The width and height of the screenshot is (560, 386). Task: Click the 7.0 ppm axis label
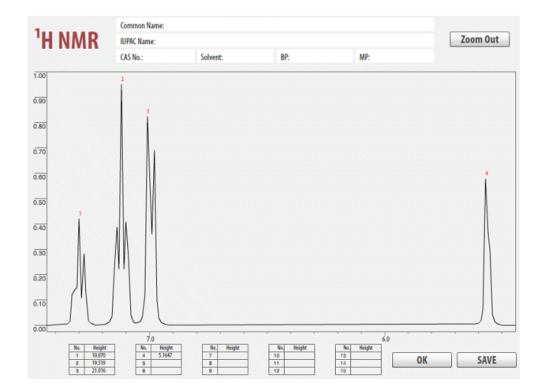150,339
